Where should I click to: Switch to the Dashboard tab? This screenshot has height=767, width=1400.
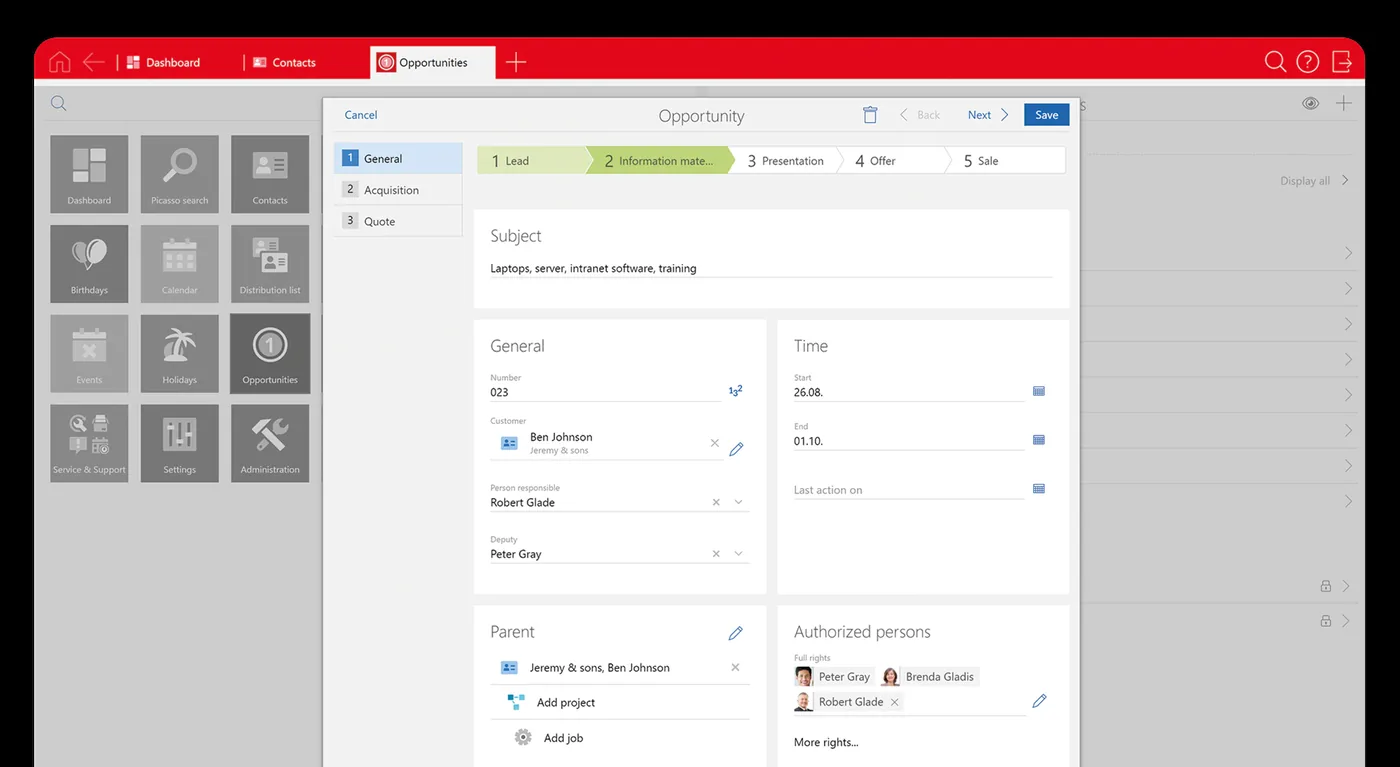tap(163, 62)
